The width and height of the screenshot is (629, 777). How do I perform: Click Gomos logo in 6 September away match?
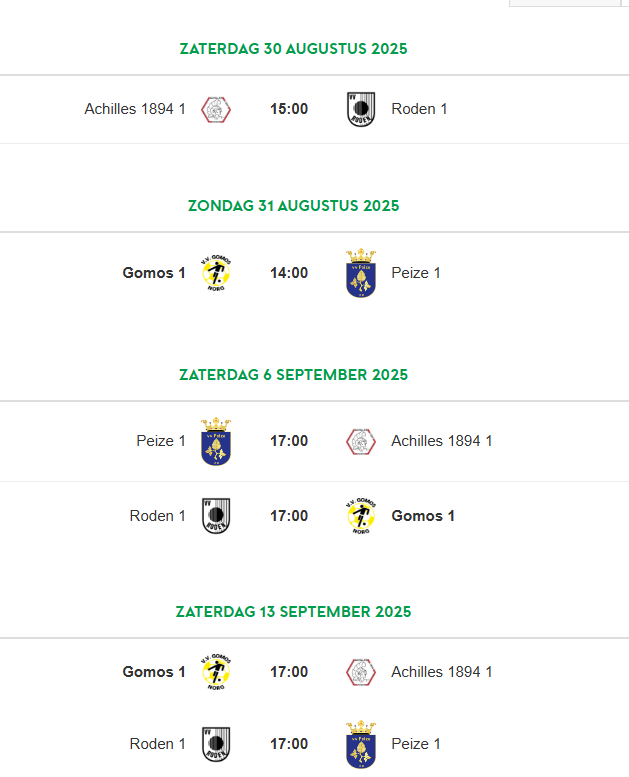[x=361, y=516]
